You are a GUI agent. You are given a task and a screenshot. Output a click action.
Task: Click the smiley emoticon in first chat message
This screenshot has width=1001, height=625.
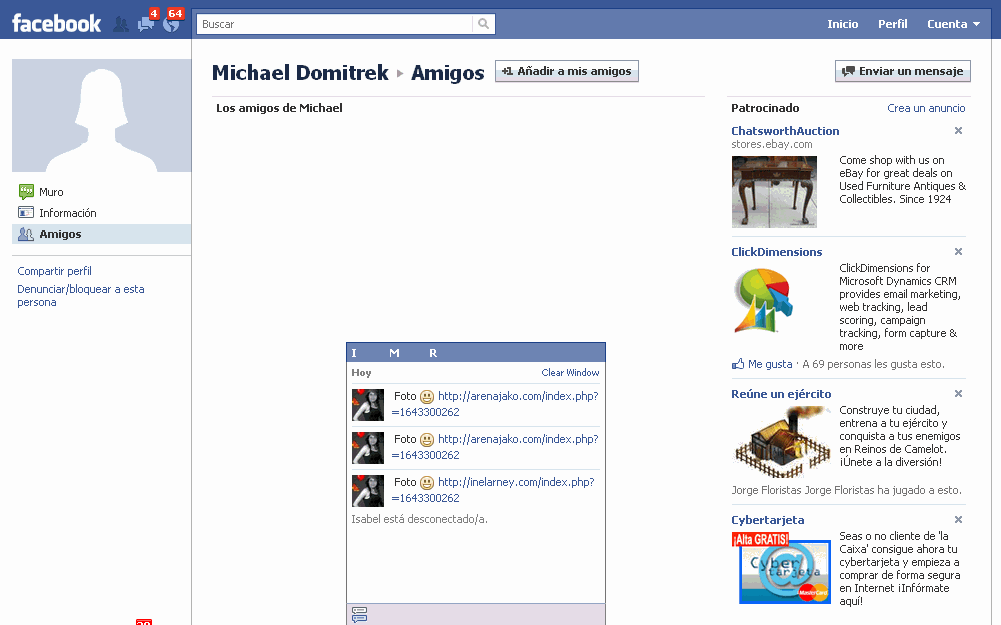click(x=427, y=397)
